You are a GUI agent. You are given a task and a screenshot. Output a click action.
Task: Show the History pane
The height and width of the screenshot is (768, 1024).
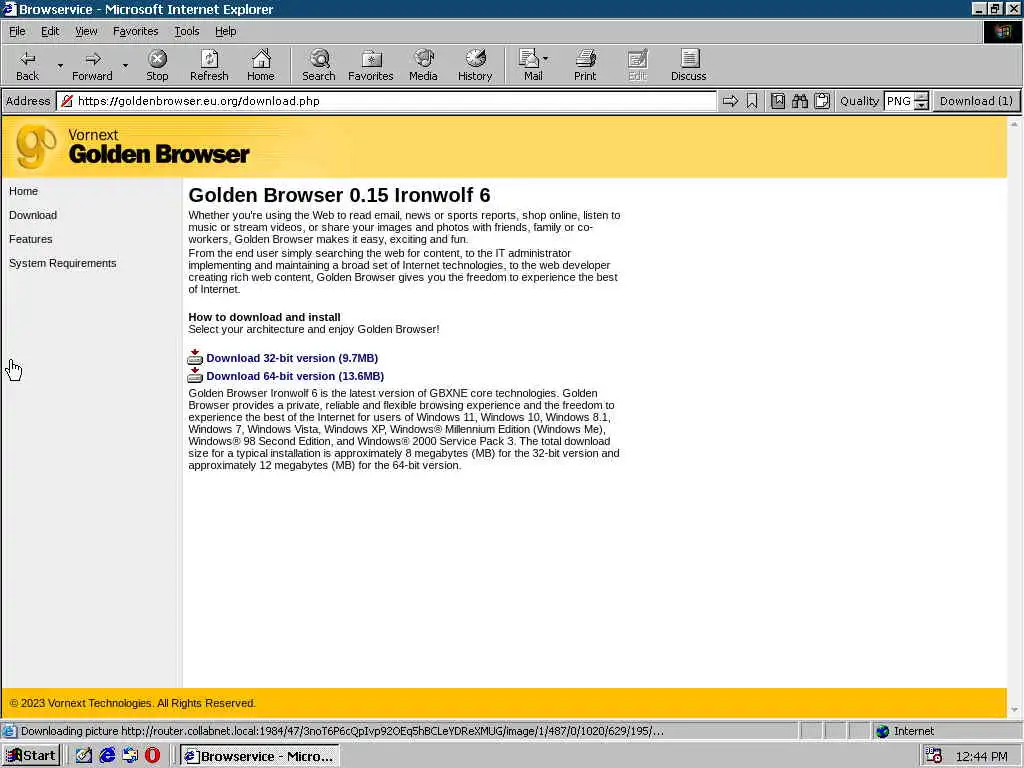click(475, 65)
